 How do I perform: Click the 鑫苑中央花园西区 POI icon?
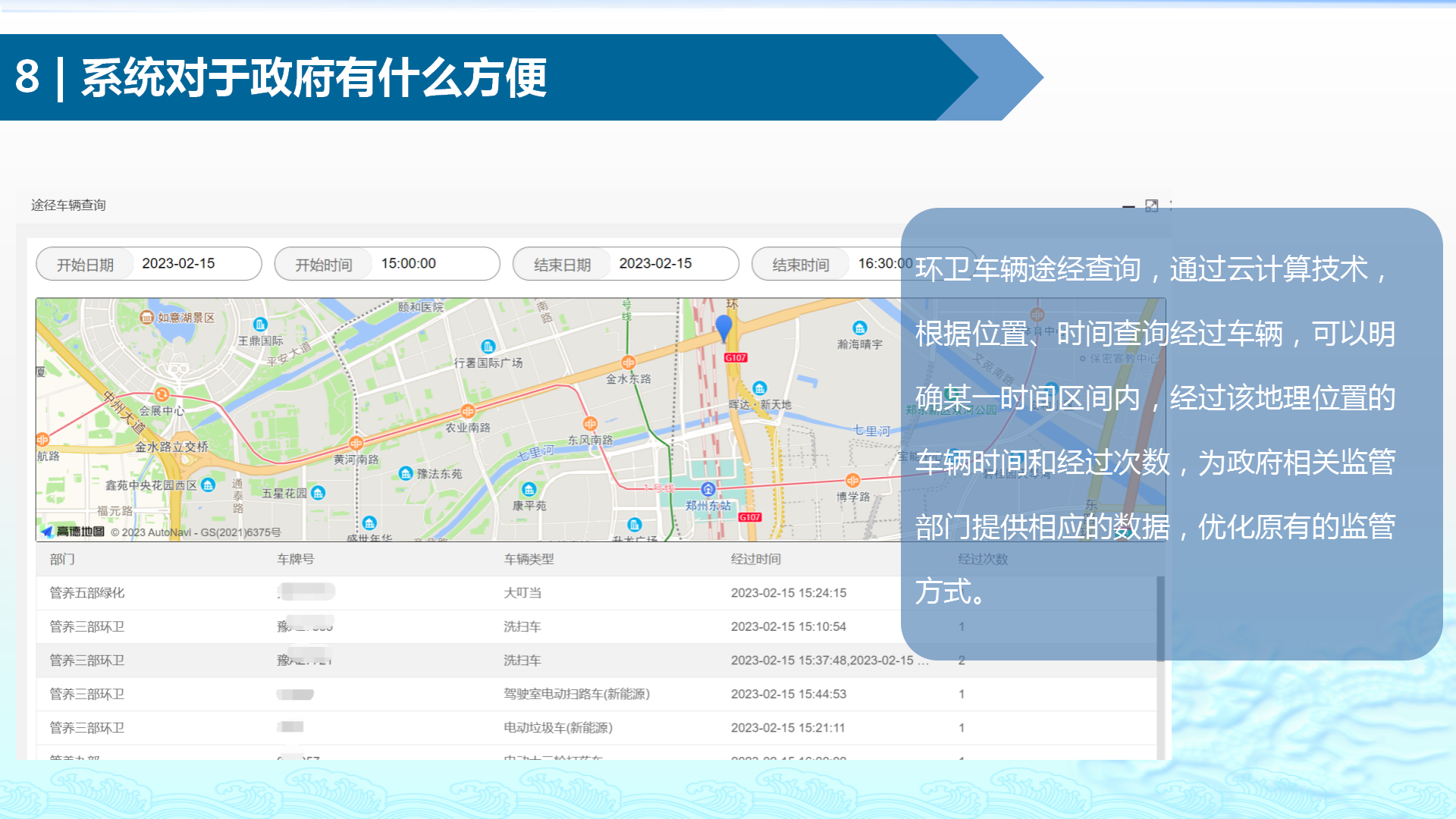[208, 485]
